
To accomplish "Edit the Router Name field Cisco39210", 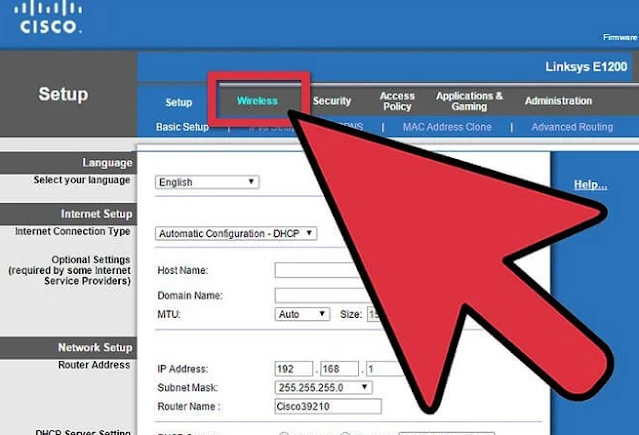I will click(328, 406).
